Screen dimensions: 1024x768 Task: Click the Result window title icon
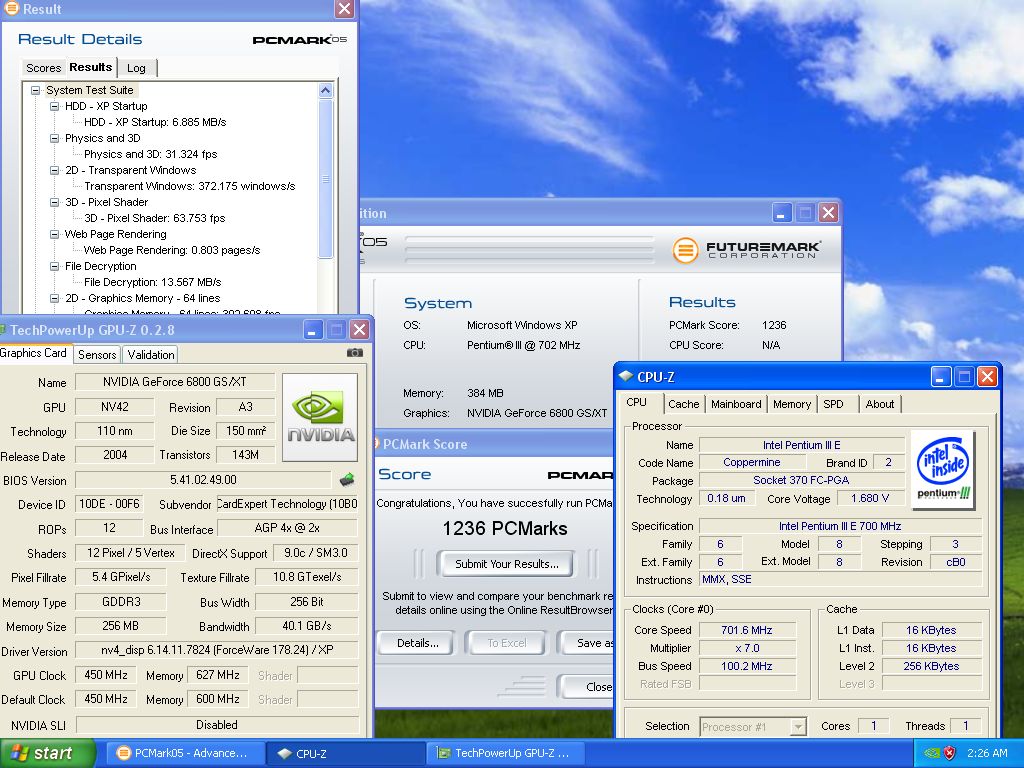click(11, 8)
